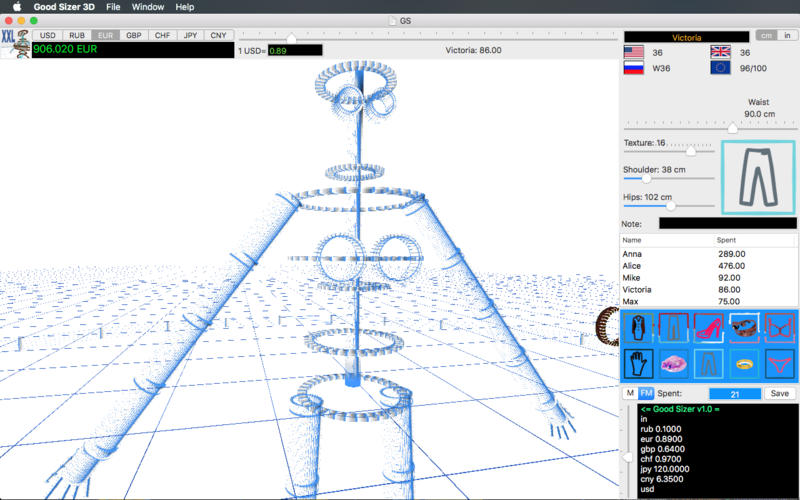Open the Help menu
The height and width of the screenshot is (500, 800).
pyautogui.click(x=185, y=7)
